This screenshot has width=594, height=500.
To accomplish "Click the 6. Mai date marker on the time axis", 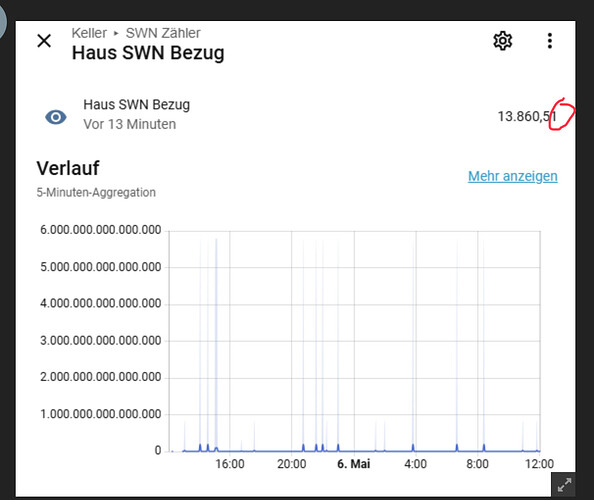I will coord(353,464).
